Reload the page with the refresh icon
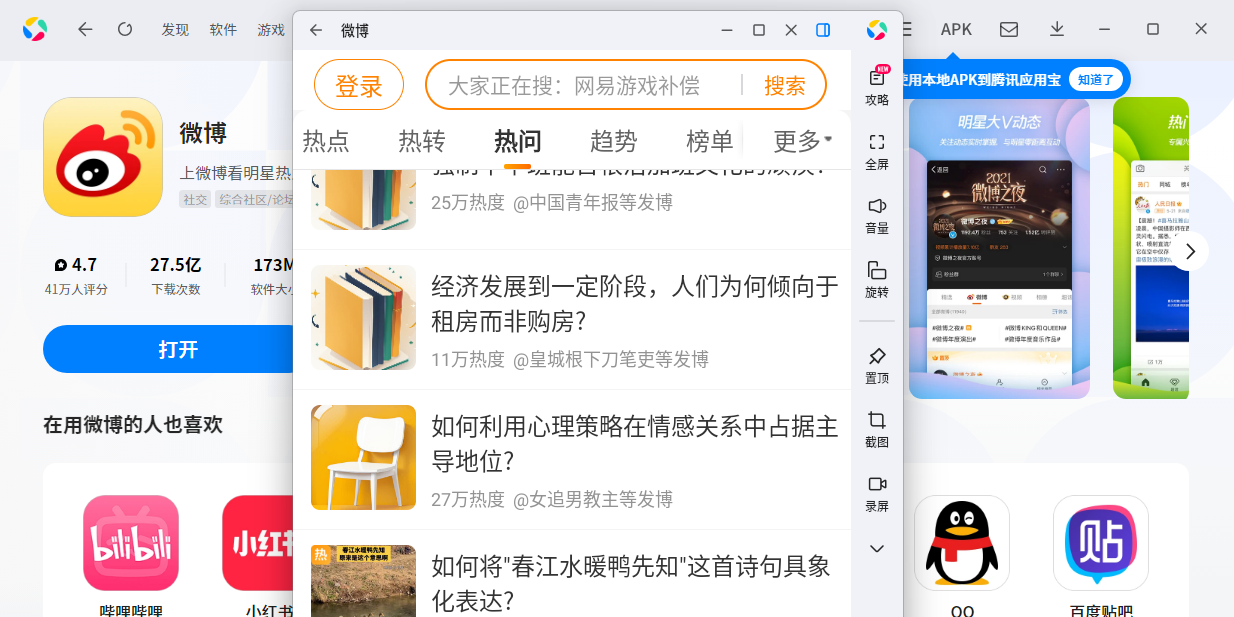 (124, 29)
